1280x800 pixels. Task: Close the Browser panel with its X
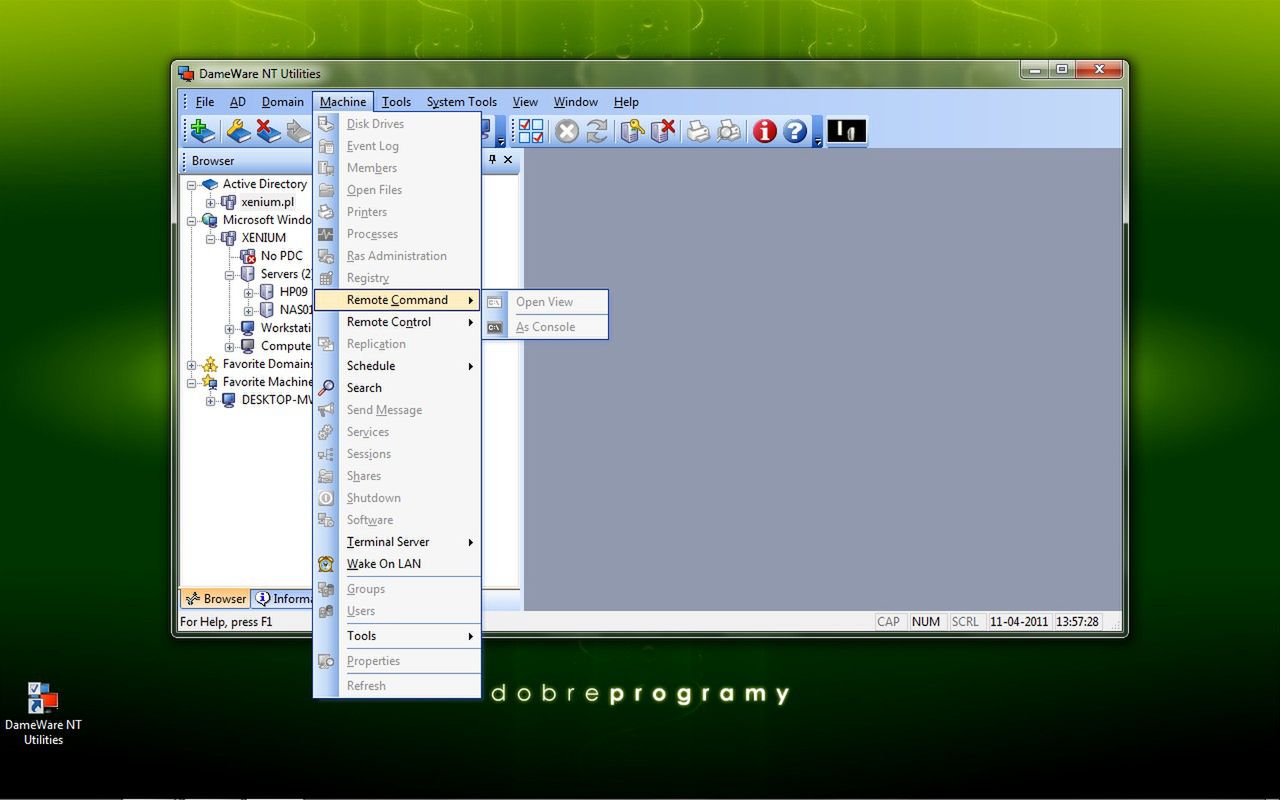coord(508,160)
